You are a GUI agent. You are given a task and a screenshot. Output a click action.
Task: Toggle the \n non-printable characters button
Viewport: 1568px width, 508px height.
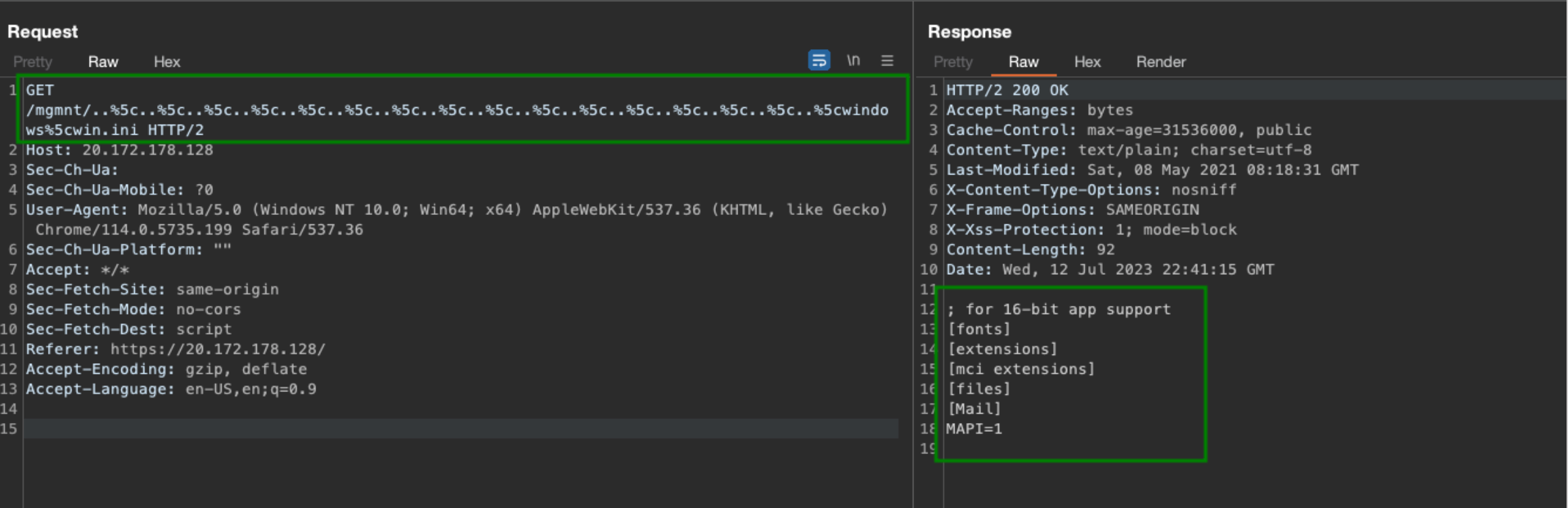pos(853,61)
